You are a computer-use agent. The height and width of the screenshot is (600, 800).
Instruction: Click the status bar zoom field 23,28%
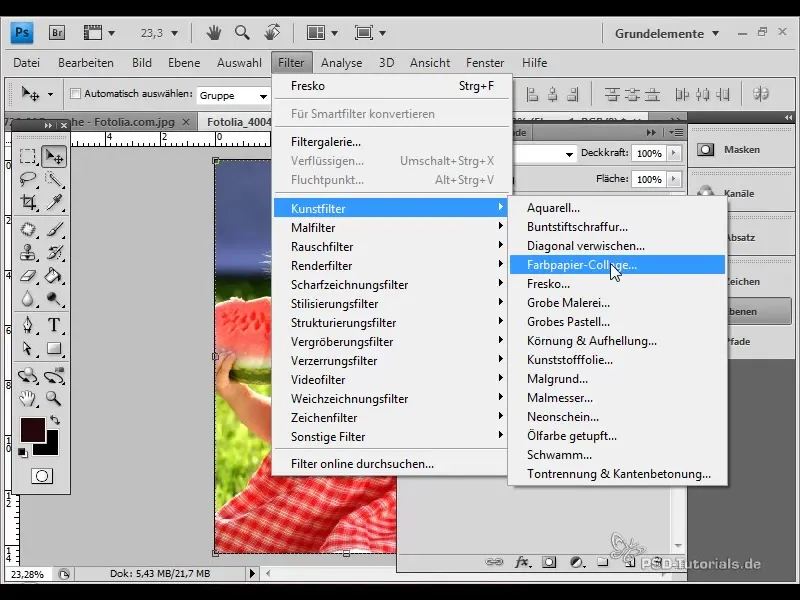tap(28, 574)
